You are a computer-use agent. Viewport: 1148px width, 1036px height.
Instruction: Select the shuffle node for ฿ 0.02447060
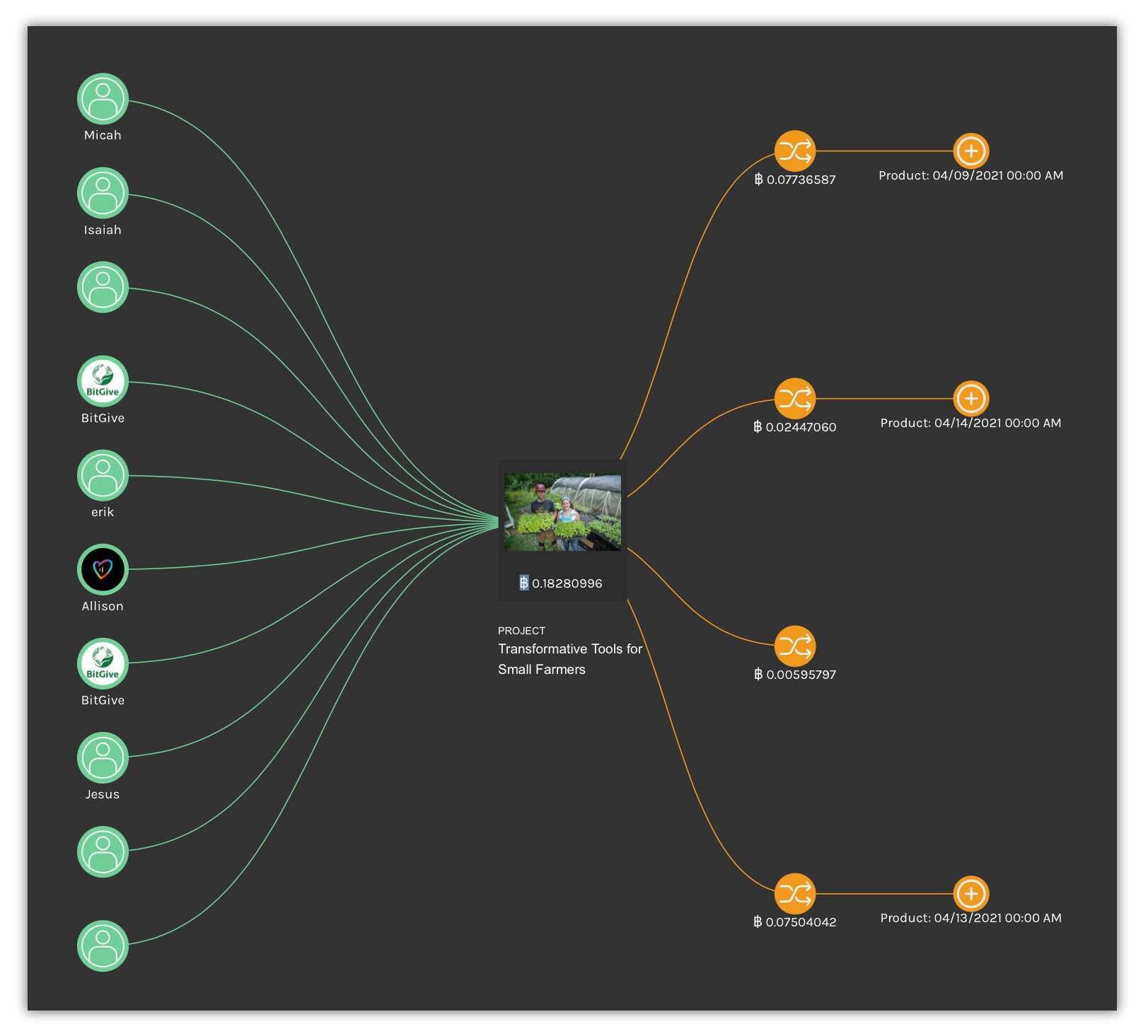[795, 397]
